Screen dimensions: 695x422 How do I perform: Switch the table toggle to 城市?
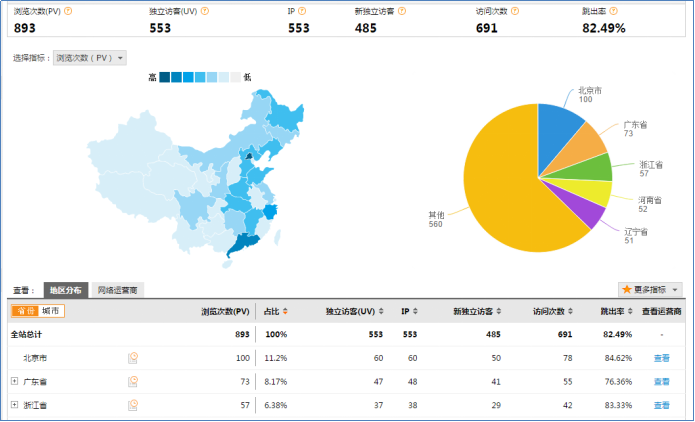(x=51, y=311)
